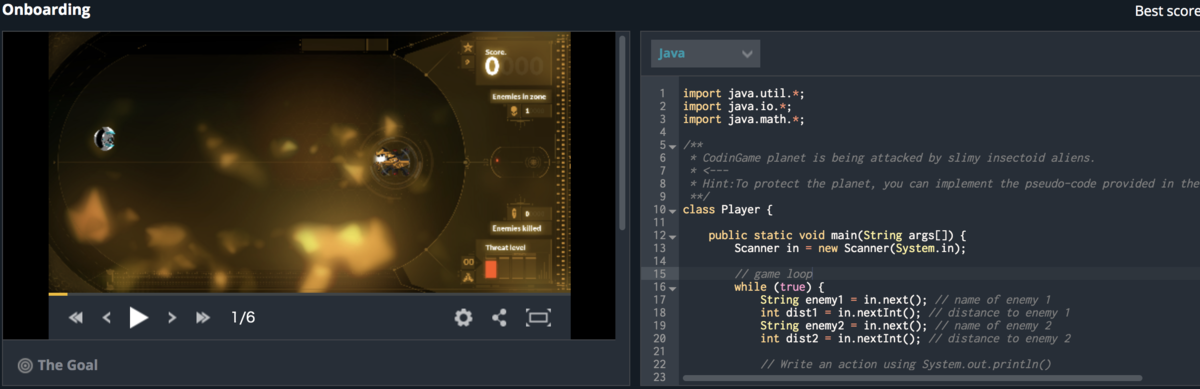Image resolution: width=1200 pixels, height=389 pixels.
Task: Open the Java language dropdown
Action: coord(705,53)
